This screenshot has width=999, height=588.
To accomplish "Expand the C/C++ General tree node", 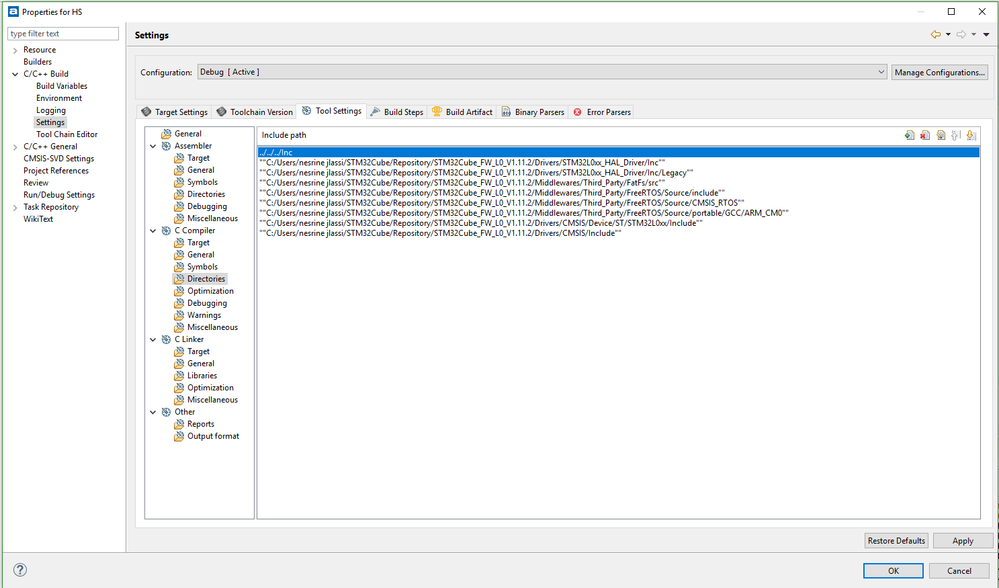I will pos(15,147).
